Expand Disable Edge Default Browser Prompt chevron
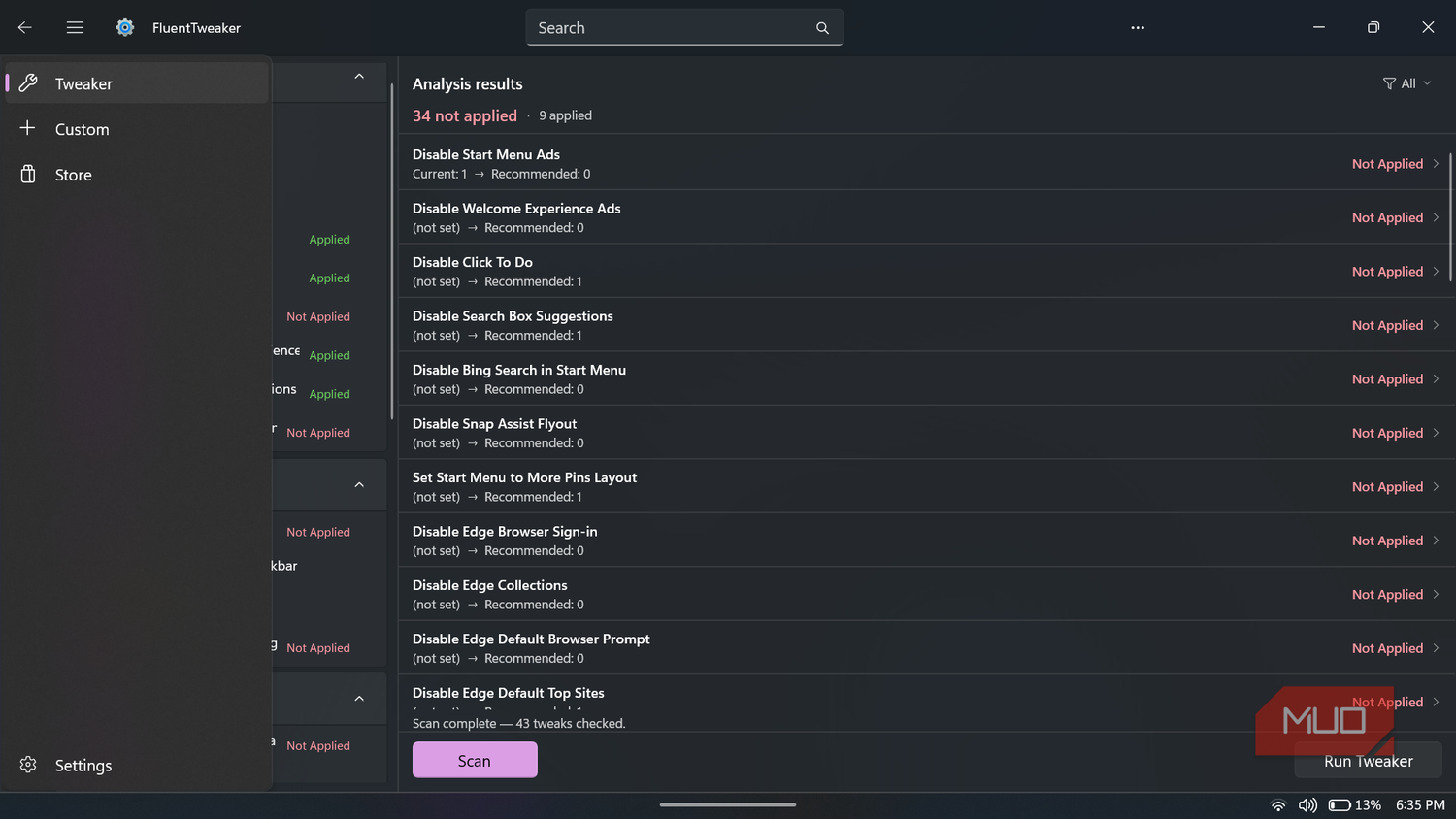Image resolution: width=1456 pixels, height=819 pixels. (x=1436, y=648)
